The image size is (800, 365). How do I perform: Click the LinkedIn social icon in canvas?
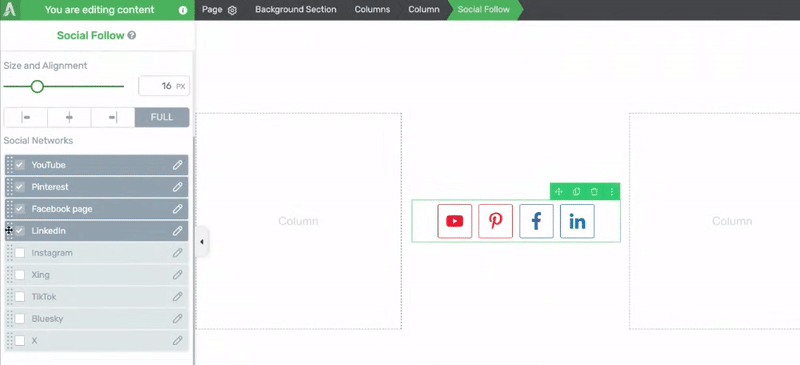[577, 221]
